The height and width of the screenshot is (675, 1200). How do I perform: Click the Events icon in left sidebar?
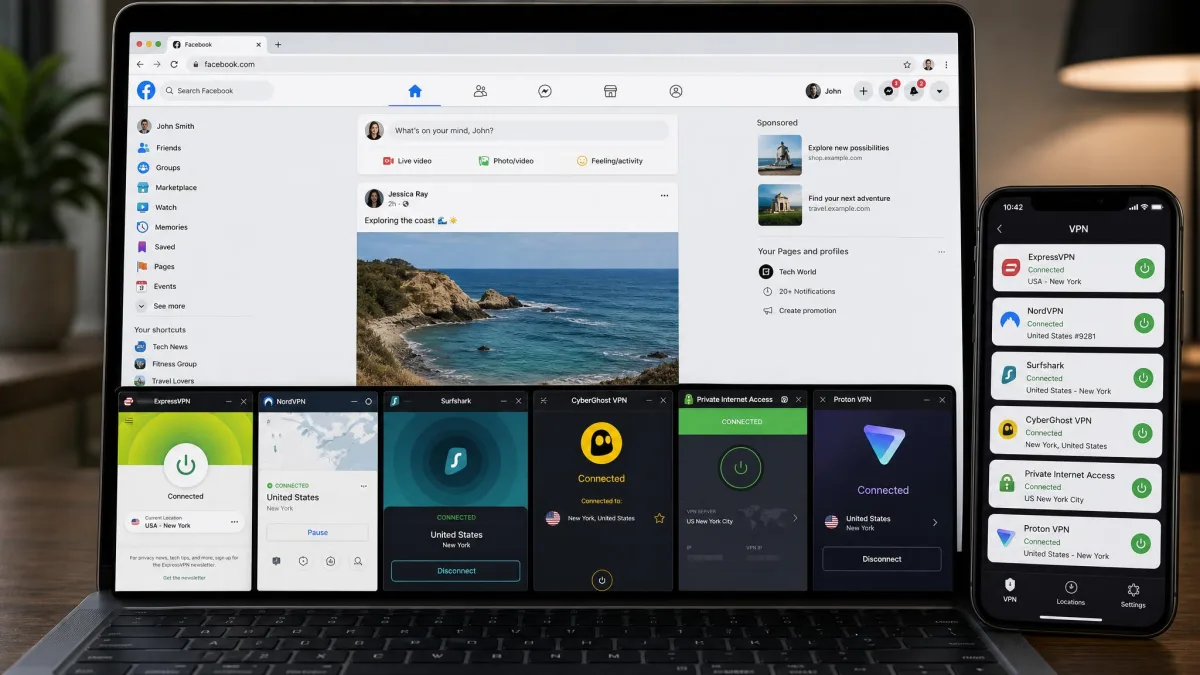tap(144, 286)
